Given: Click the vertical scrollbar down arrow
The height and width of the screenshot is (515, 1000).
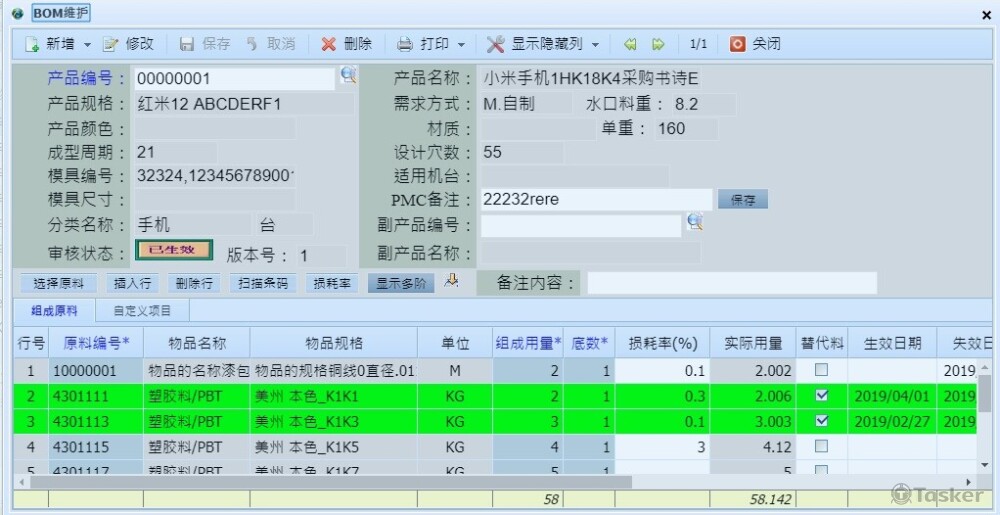Looking at the screenshot, I should [x=985, y=467].
